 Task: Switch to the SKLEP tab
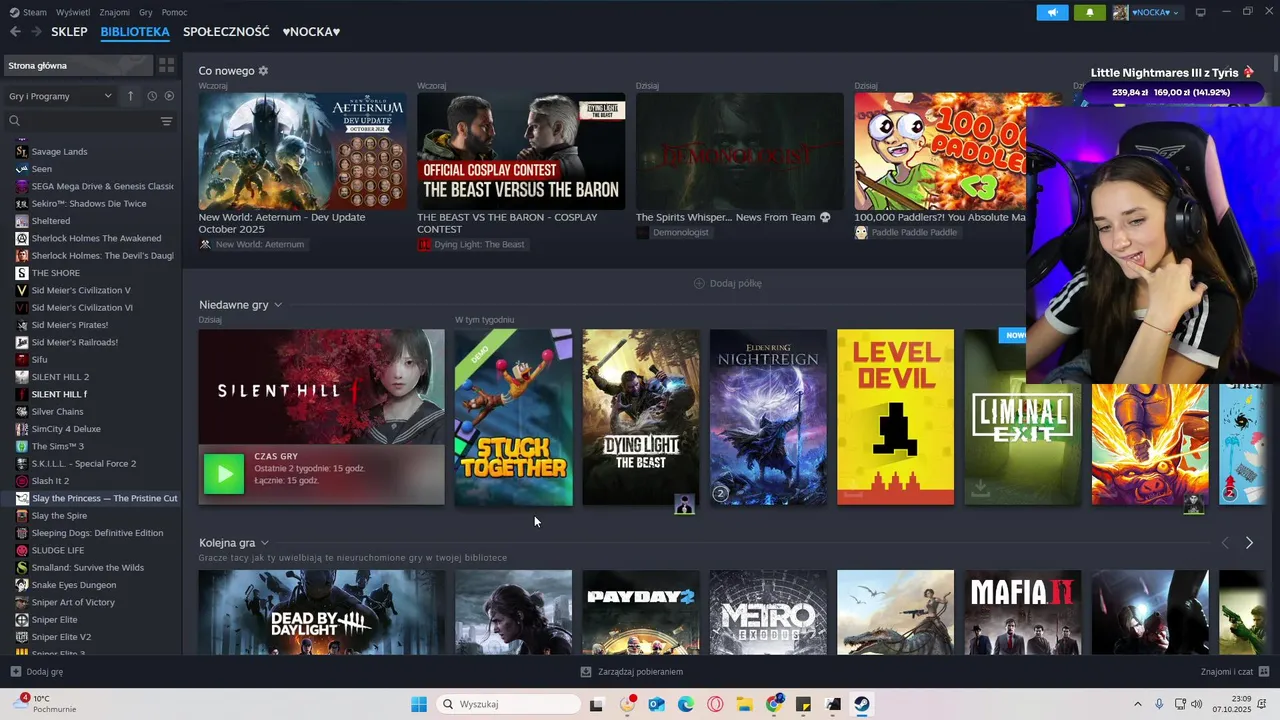69,32
